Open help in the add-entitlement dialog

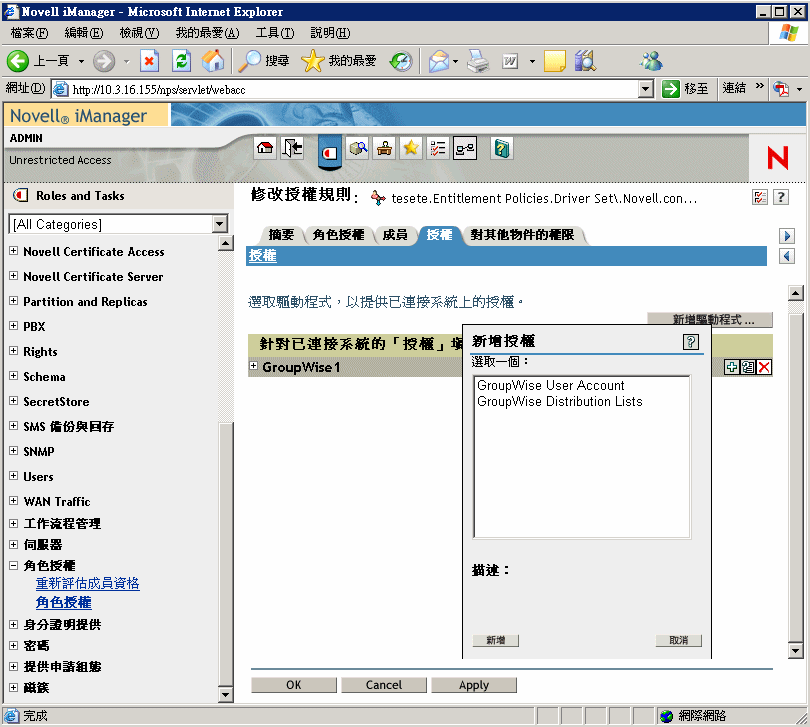(x=691, y=342)
